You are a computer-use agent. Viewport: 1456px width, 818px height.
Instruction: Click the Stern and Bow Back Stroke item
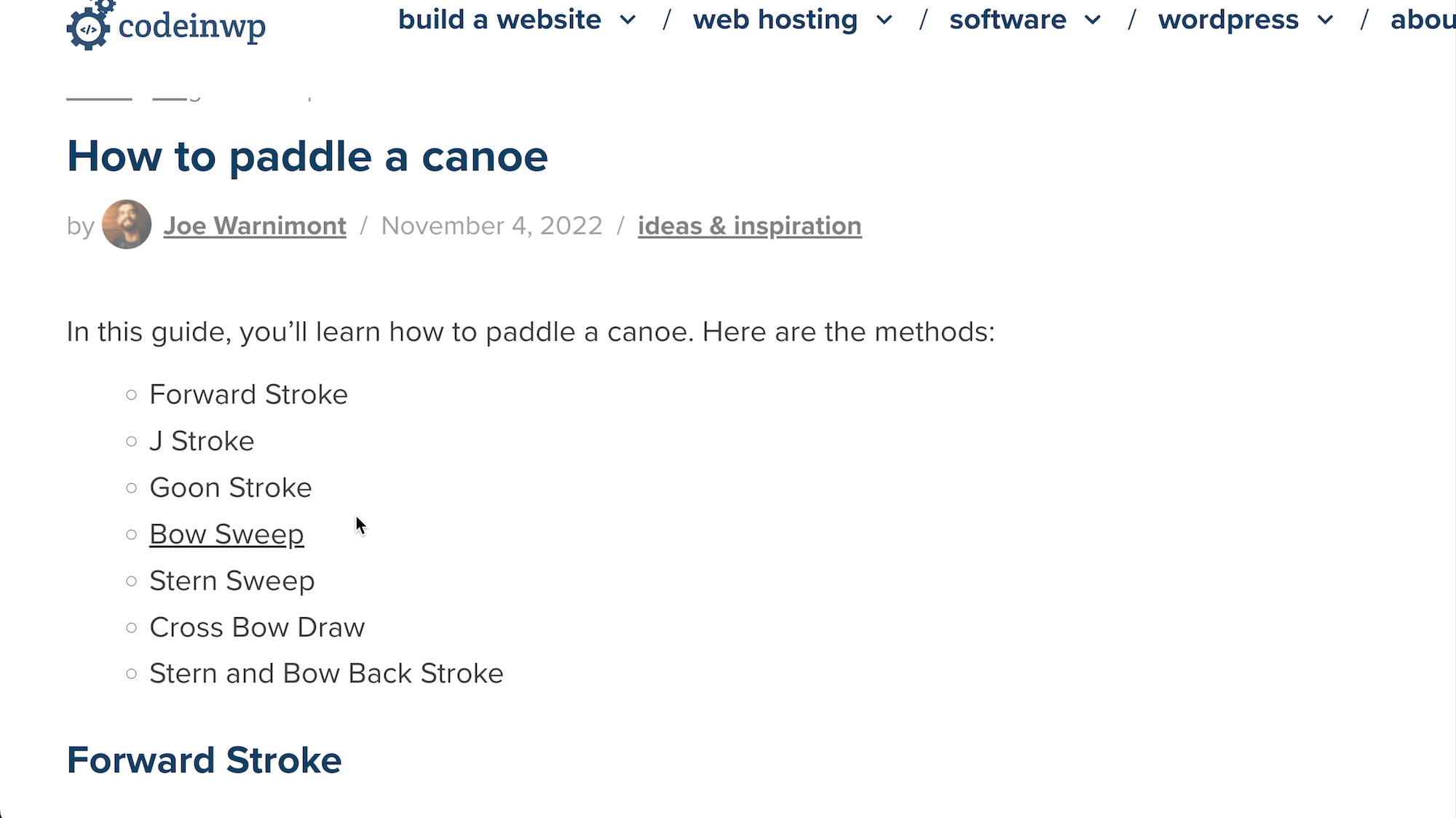pos(326,672)
